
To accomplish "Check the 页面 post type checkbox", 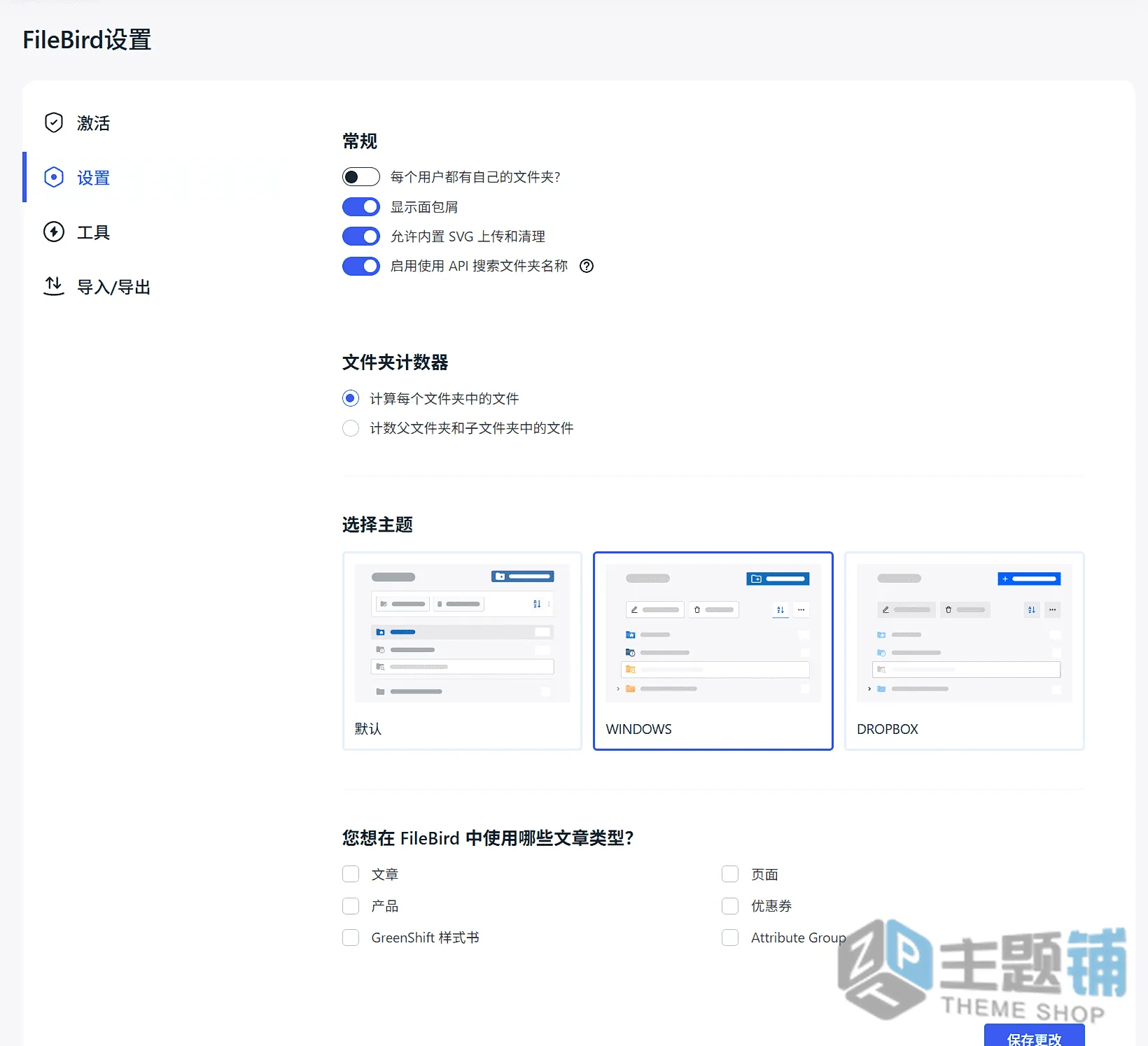I will coord(730,874).
